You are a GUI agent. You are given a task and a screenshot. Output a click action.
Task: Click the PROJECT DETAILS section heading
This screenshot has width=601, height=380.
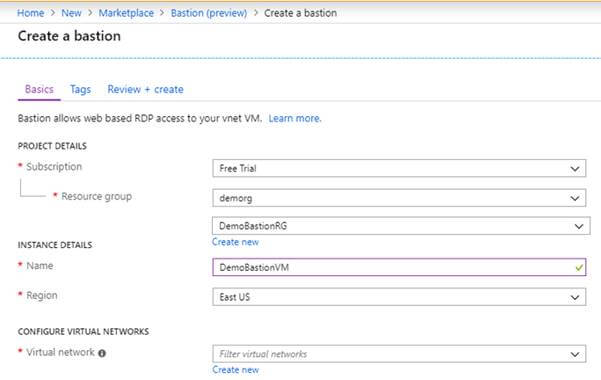click(52, 146)
